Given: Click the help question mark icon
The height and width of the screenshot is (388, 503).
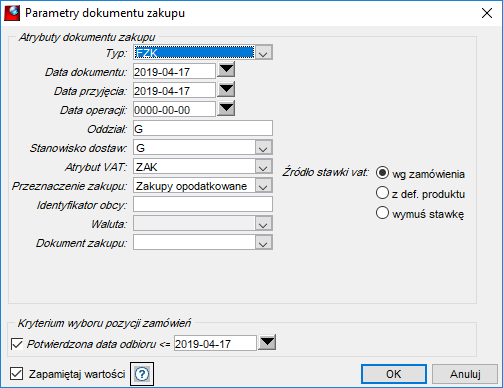Looking at the screenshot, I should pyautogui.click(x=142, y=374).
